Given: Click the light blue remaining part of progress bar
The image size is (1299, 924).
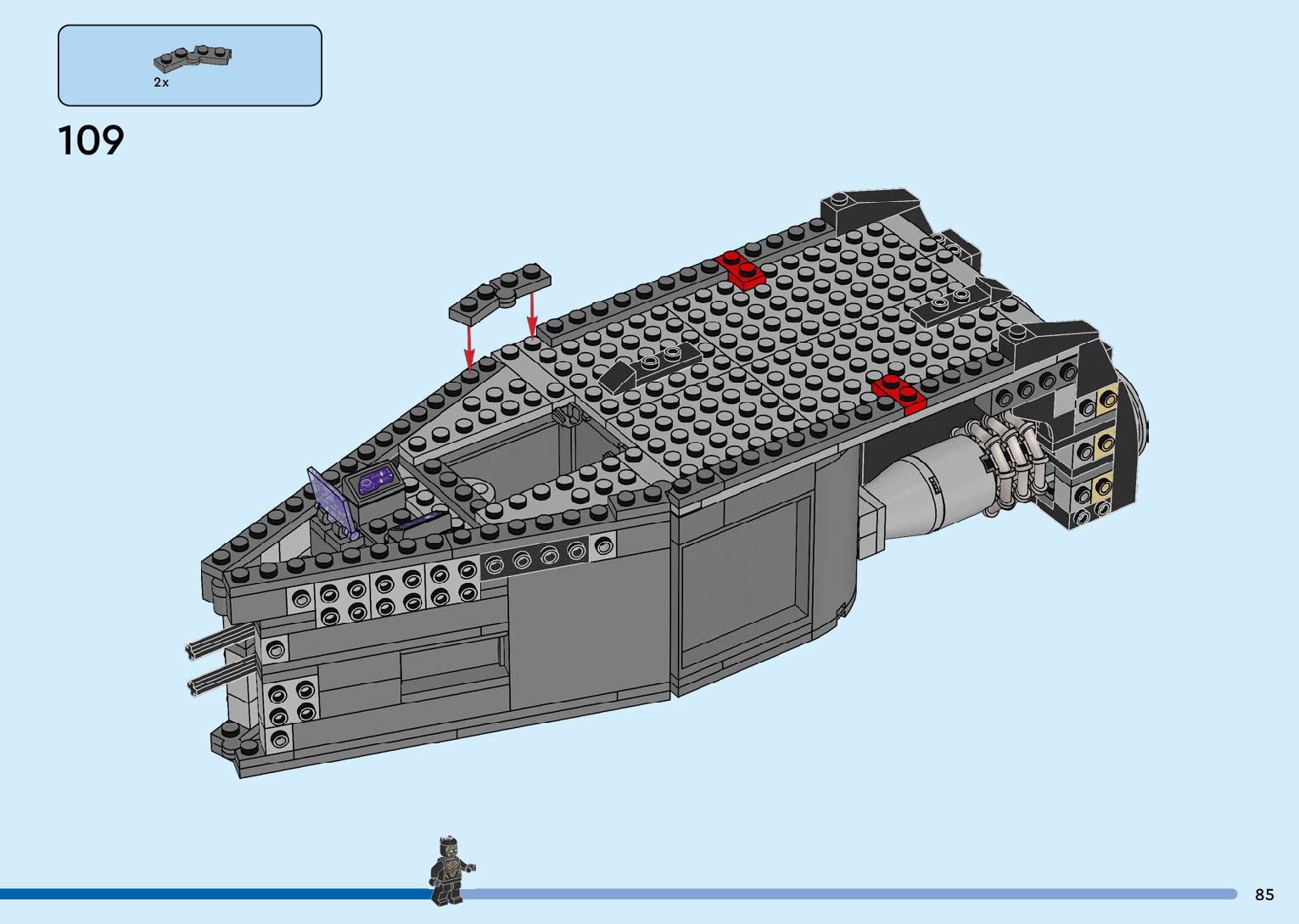Looking at the screenshot, I should [848, 893].
